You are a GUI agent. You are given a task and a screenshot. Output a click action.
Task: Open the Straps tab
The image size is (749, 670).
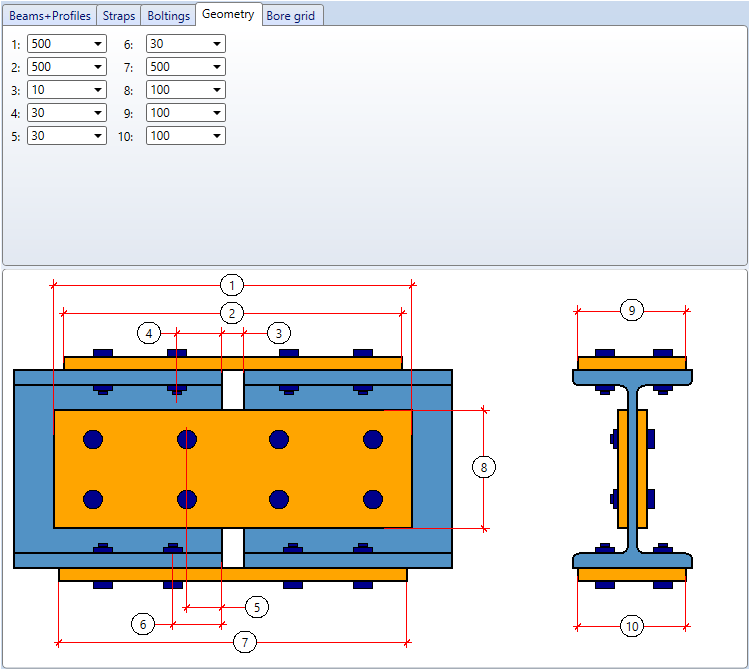click(118, 16)
